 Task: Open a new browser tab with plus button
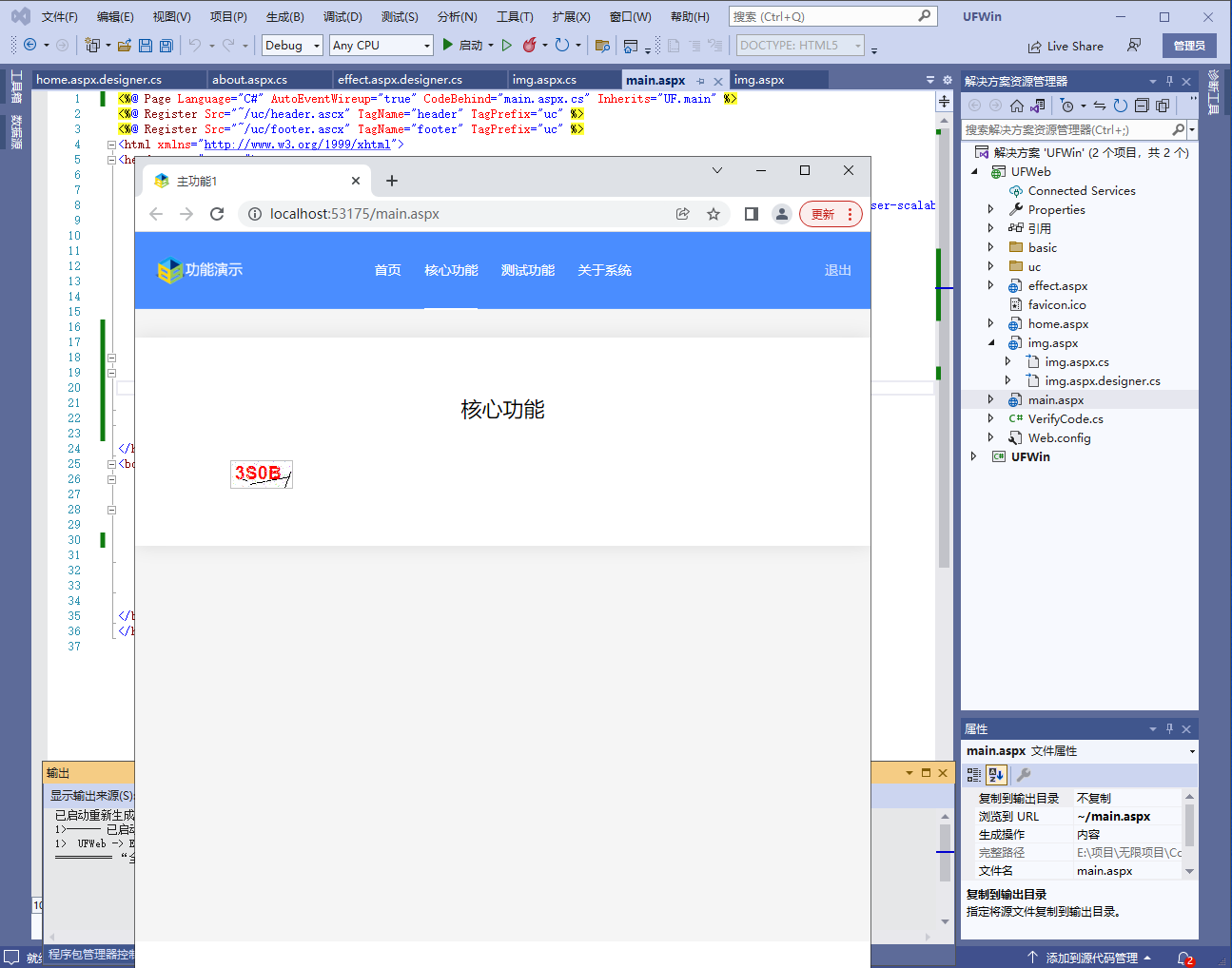tap(392, 181)
